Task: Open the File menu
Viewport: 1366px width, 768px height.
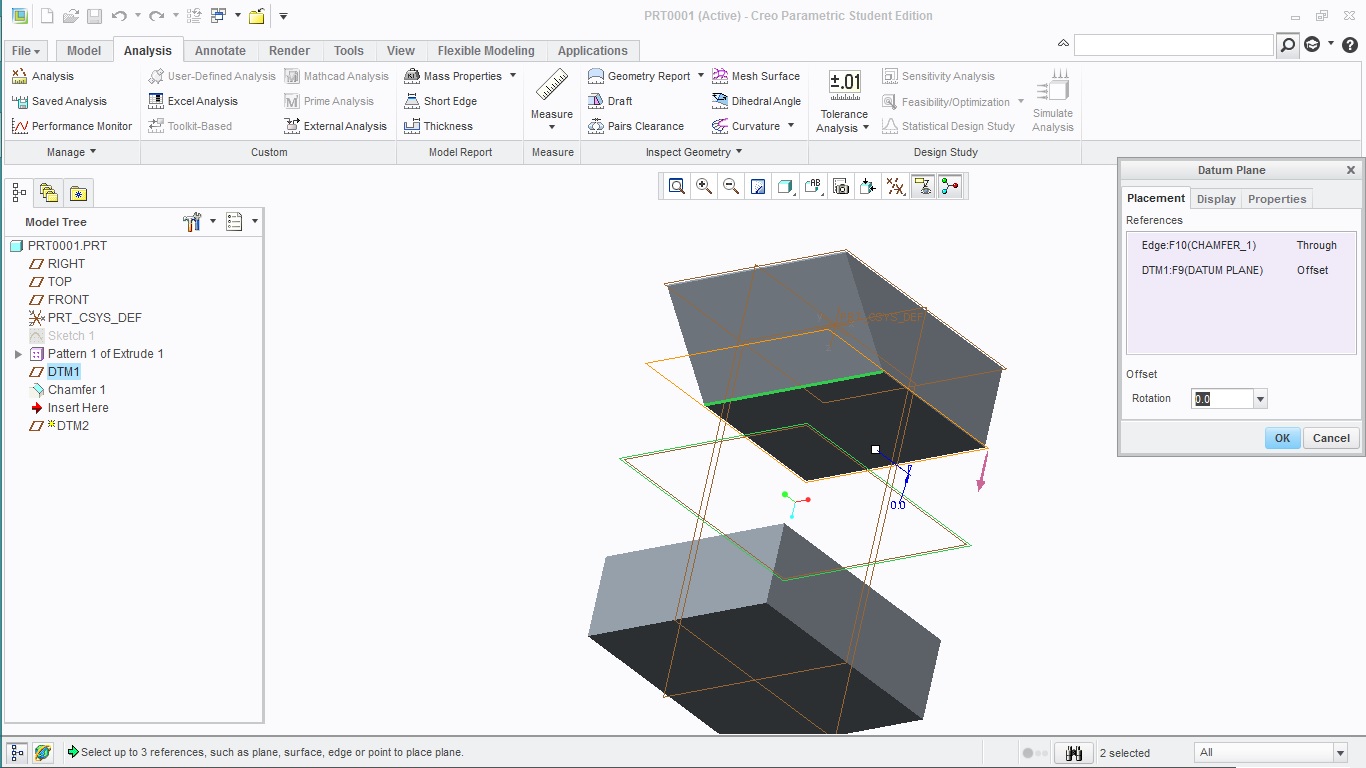Action: pos(26,51)
